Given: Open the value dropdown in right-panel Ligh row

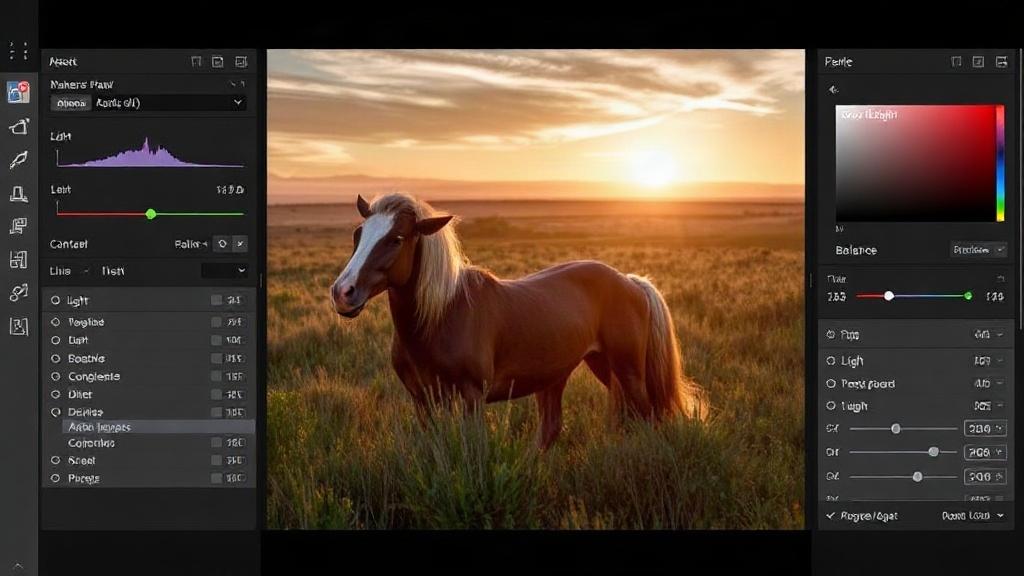Looking at the screenshot, I should coord(989,360).
